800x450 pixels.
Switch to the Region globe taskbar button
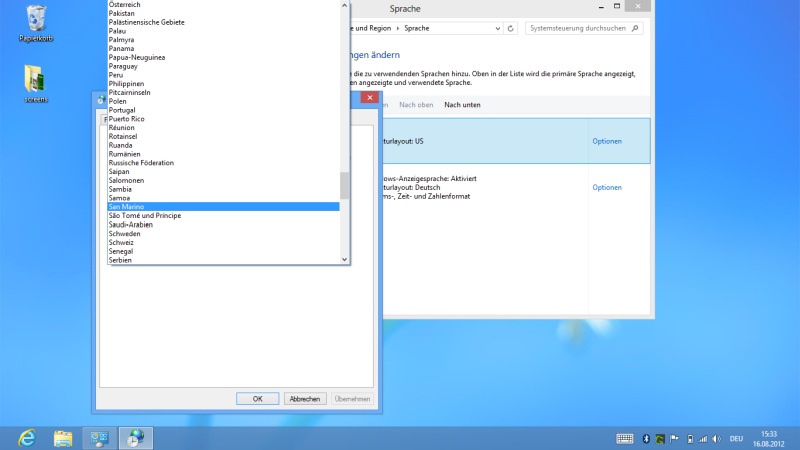136,438
